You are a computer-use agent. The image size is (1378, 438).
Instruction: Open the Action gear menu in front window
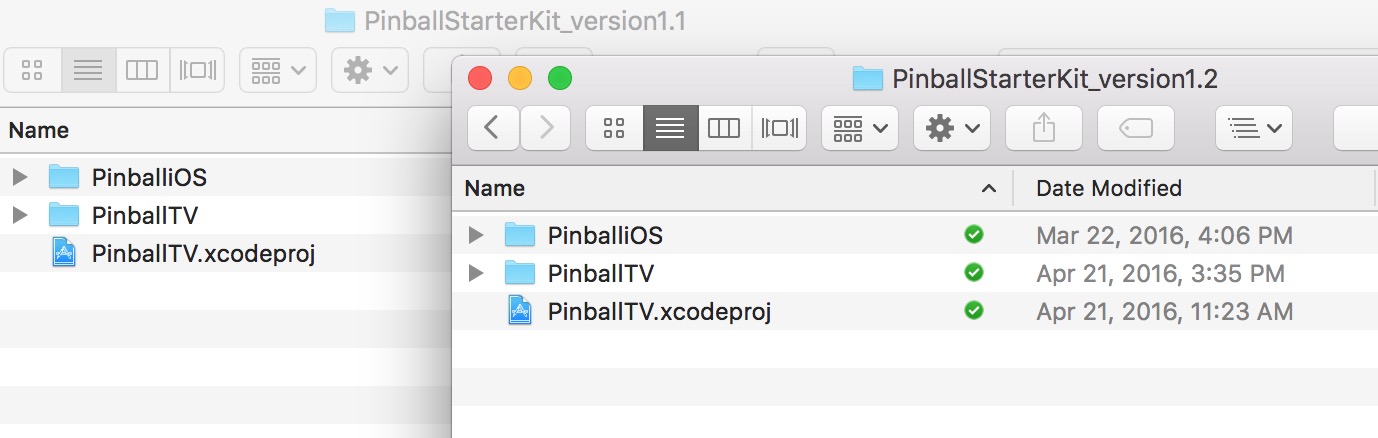951,127
